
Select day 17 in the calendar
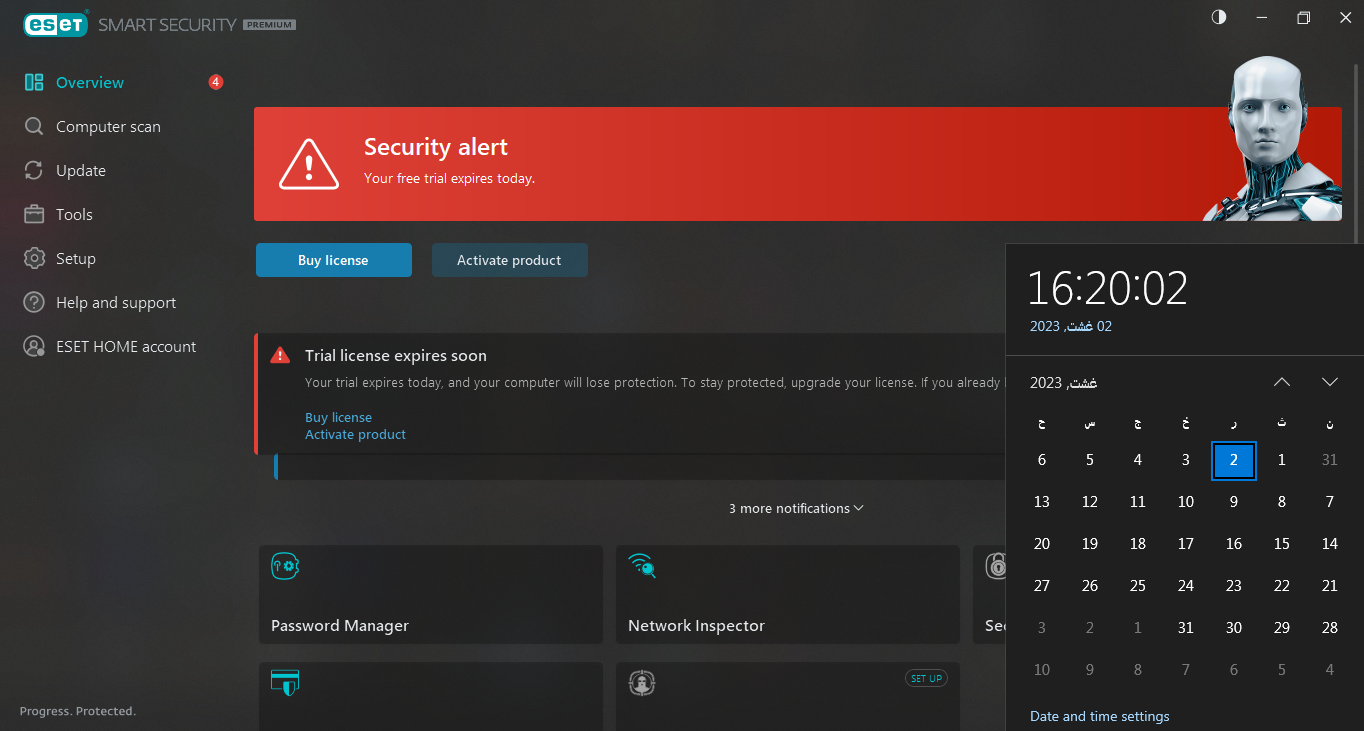[x=1186, y=544]
